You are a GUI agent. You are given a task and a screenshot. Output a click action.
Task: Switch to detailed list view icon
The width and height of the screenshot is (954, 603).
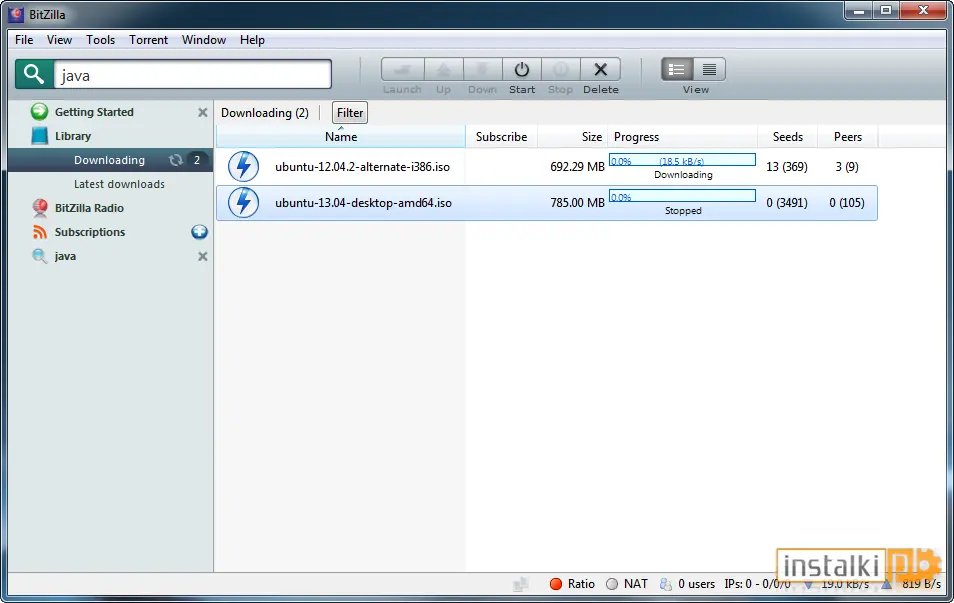point(677,69)
